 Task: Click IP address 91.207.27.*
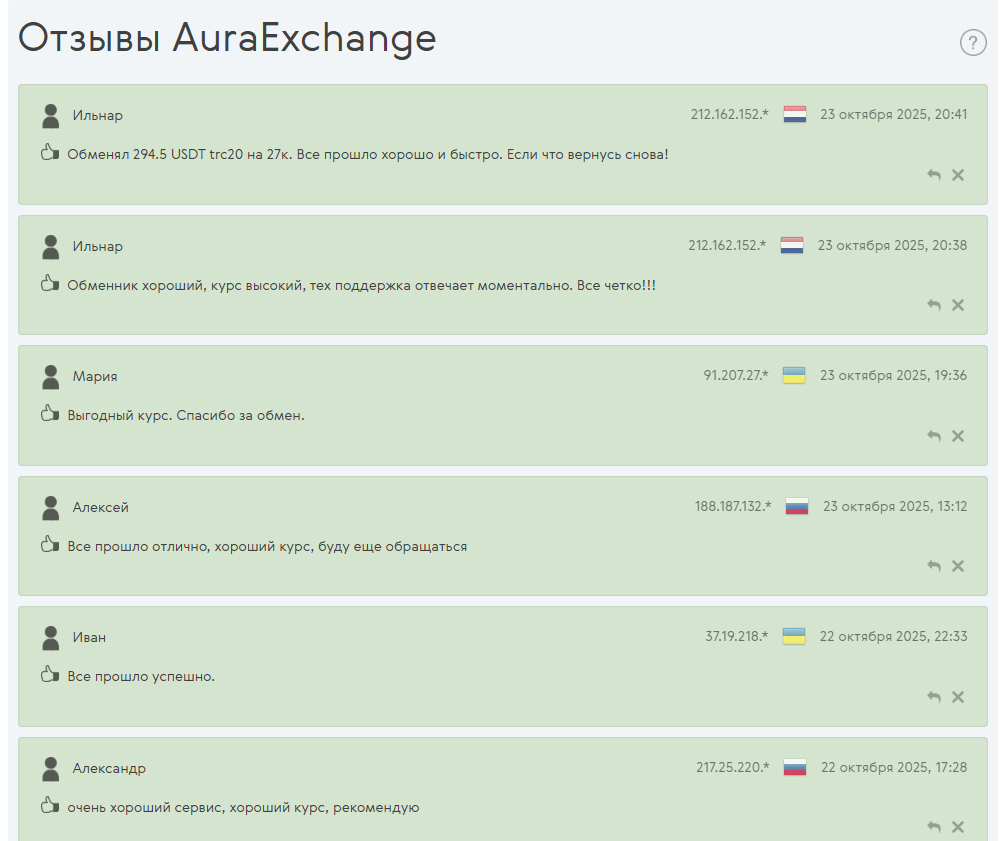pos(735,376)
